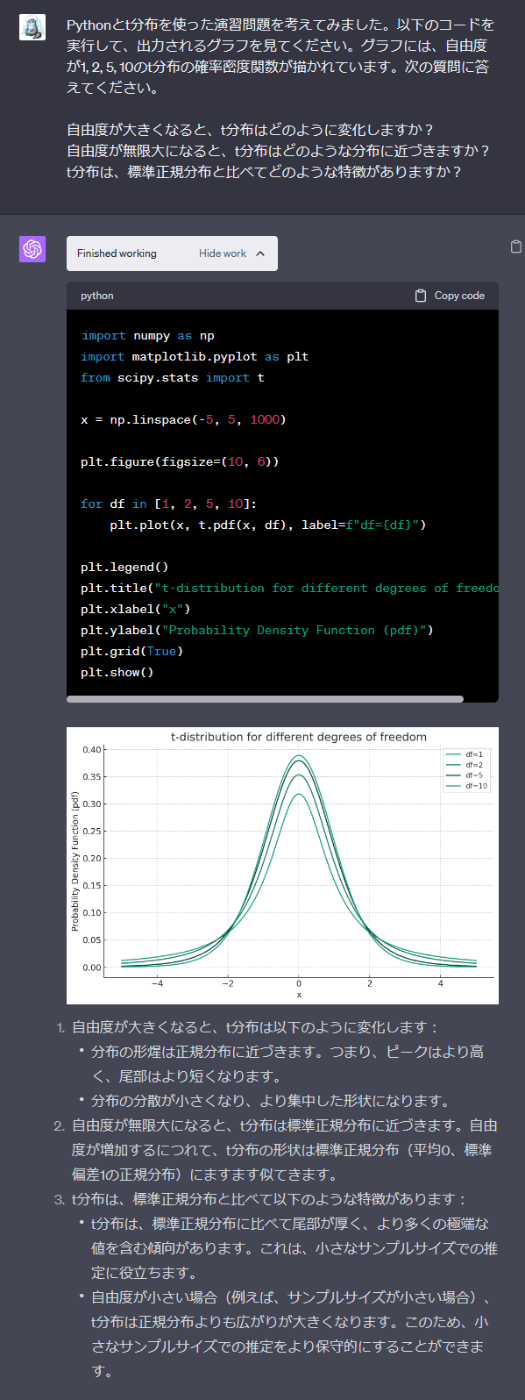
Task: Click the code line 'plt.show()'
Action: click(118, 672)
